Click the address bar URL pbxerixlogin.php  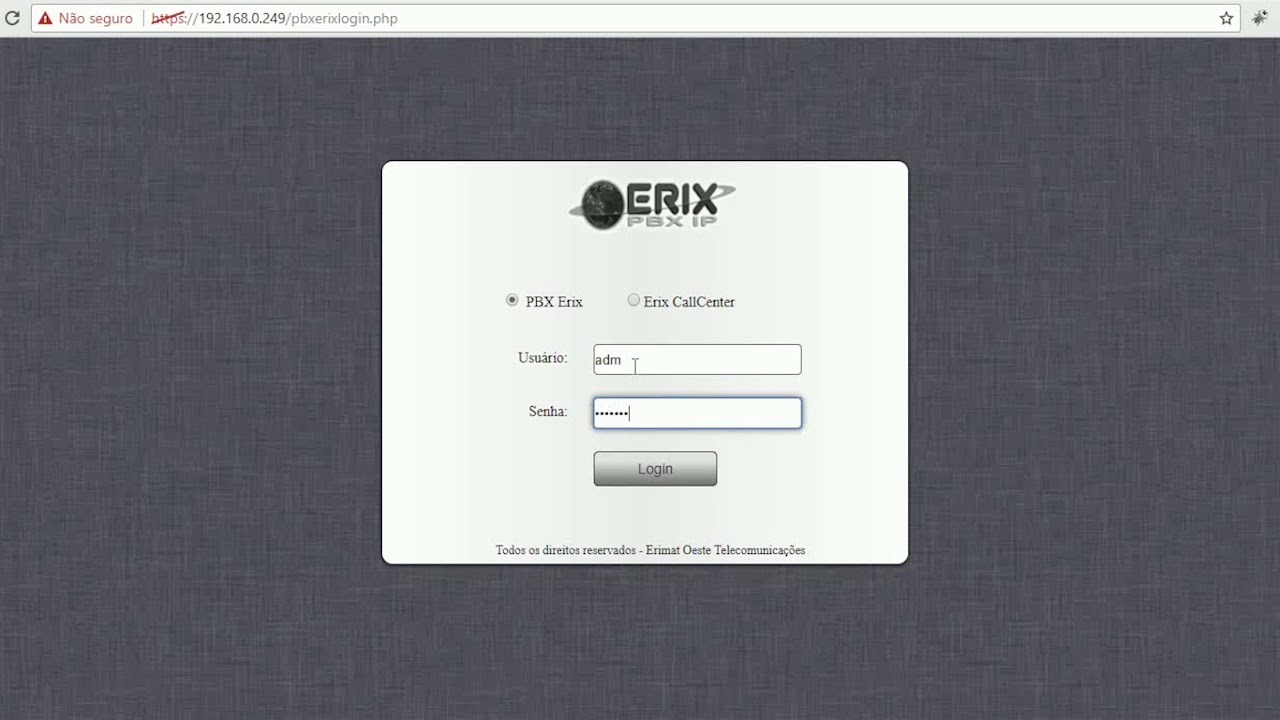point(275,18)
